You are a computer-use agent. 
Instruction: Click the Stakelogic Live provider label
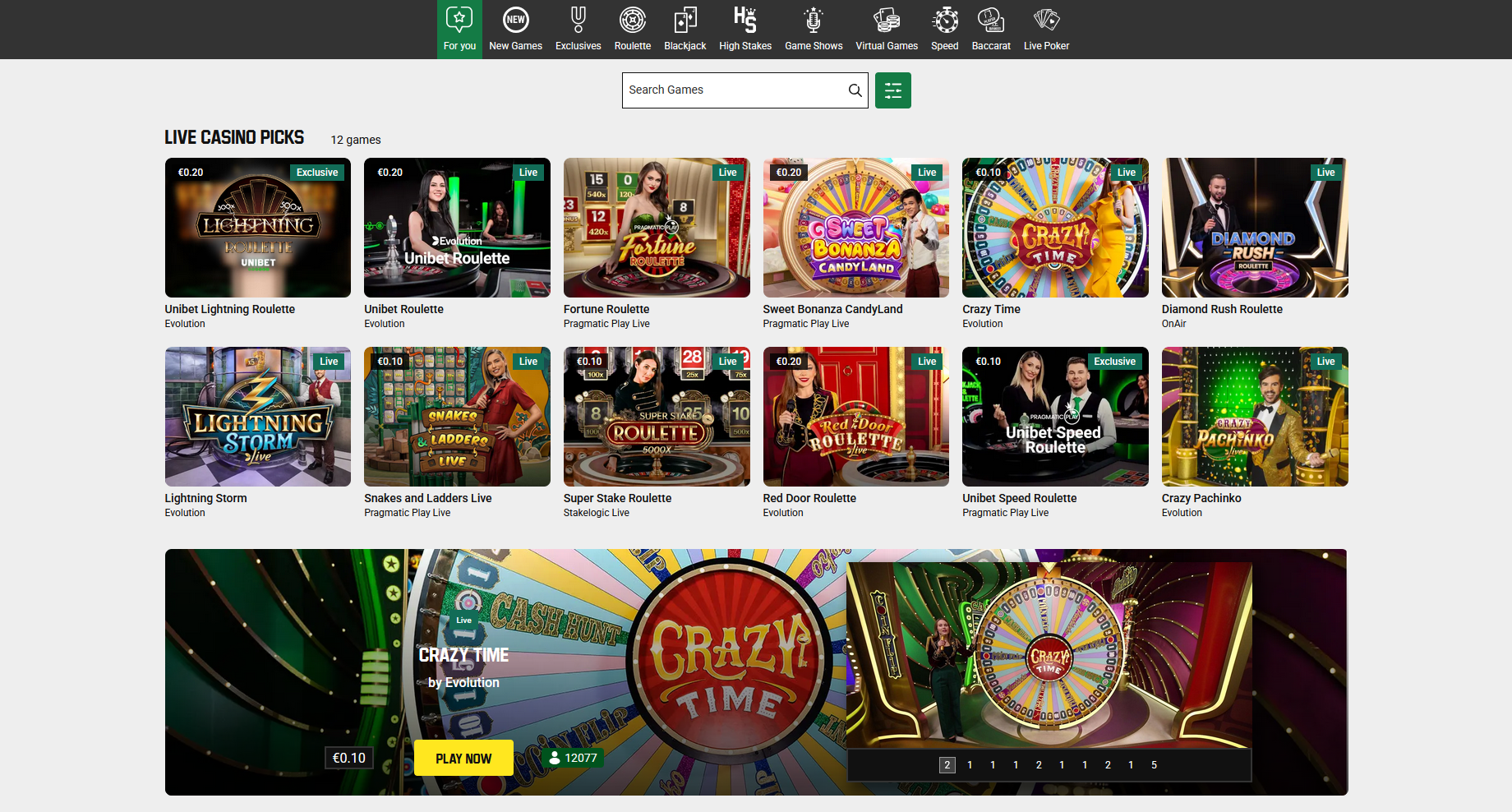(597, 513)
